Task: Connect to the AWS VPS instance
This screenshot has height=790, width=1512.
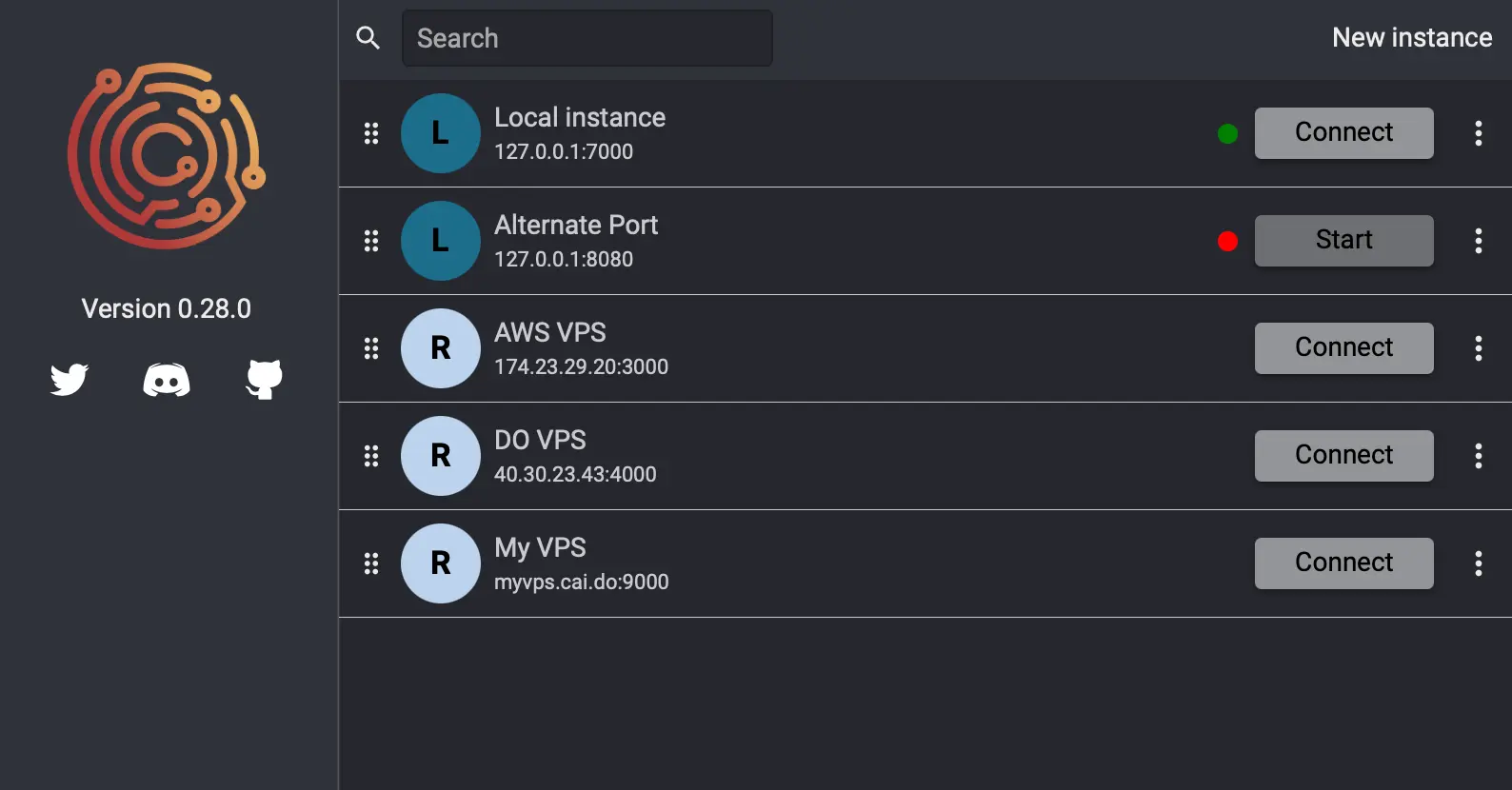Action: tap(1343, 348)
